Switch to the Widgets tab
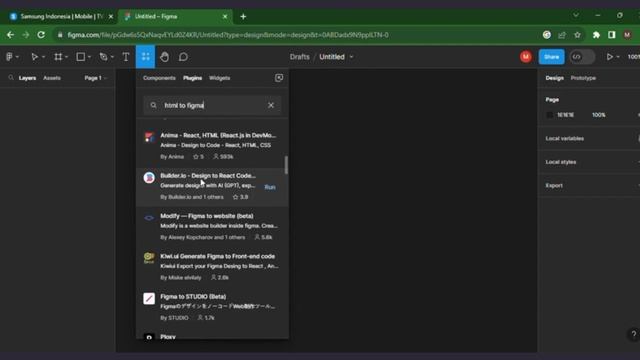Viewport: 640px width, 360px height. coord(220,78)
